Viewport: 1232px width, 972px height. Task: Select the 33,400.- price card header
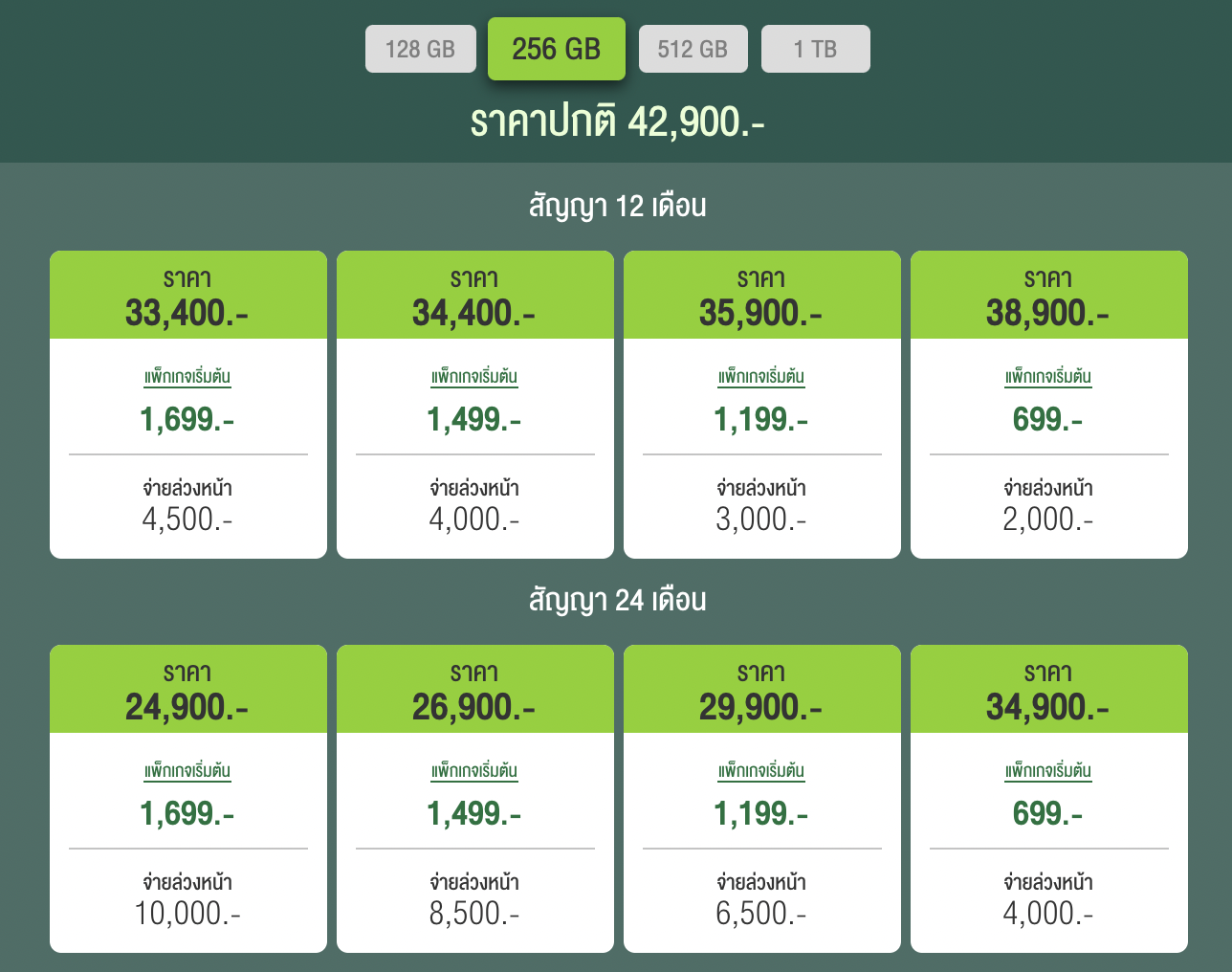(x=187, y=296)
